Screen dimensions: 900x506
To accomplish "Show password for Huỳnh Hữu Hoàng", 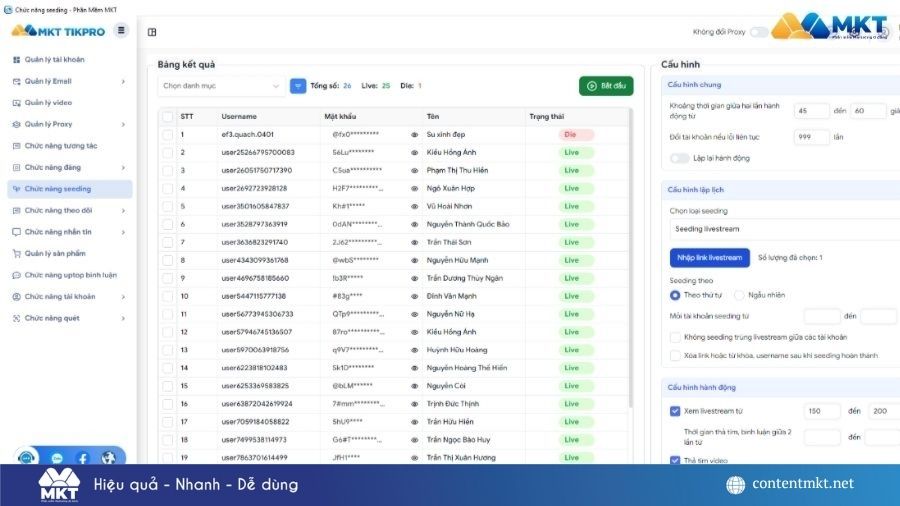I will click(x=414, y=350).
